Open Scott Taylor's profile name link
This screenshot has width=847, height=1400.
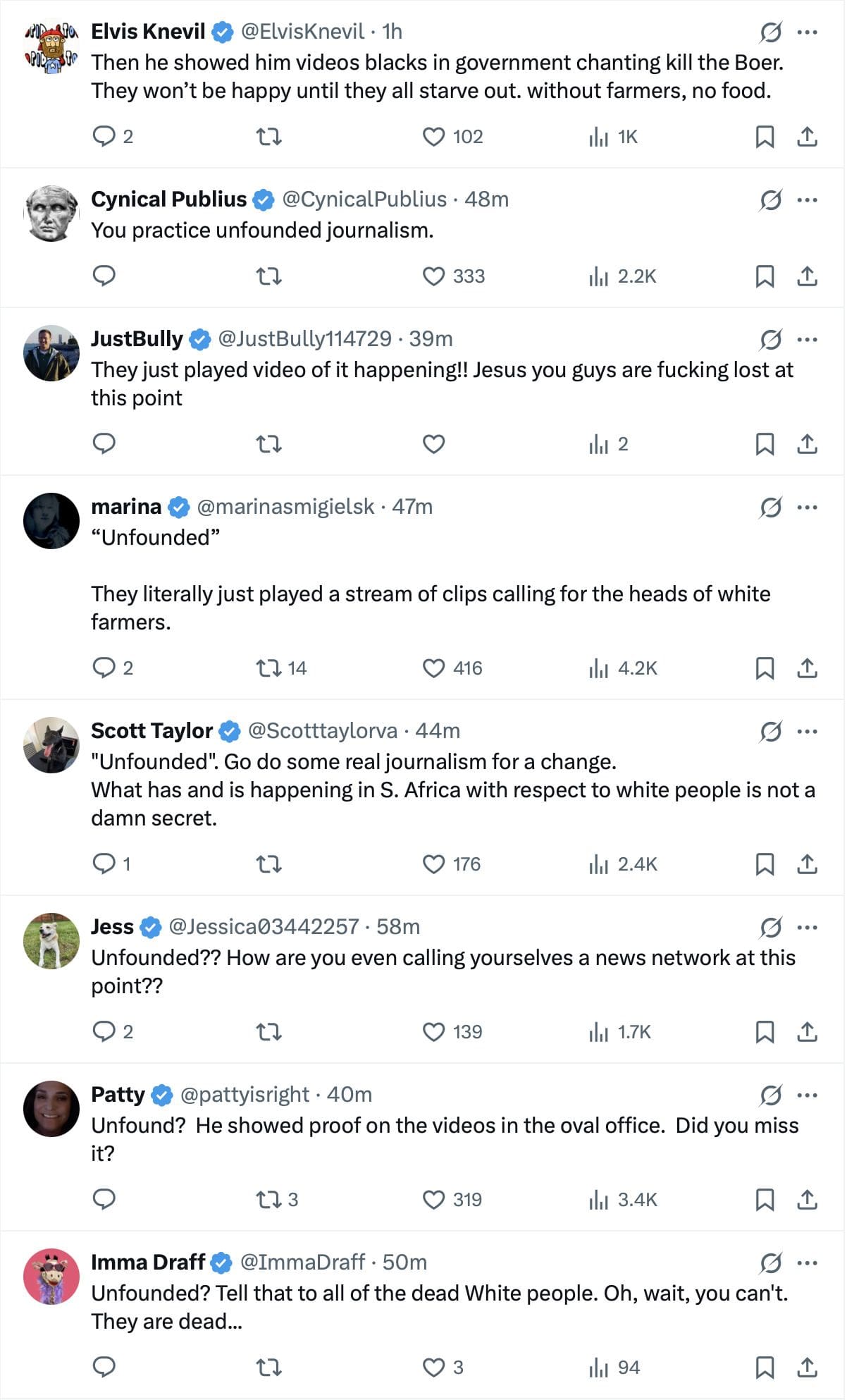(152, 731)
